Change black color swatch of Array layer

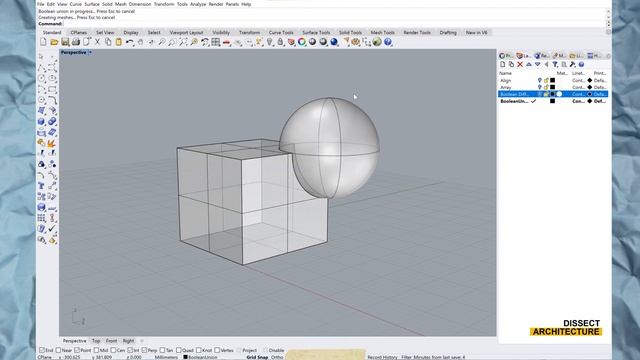pyautogui.click(x=553, y=87)
